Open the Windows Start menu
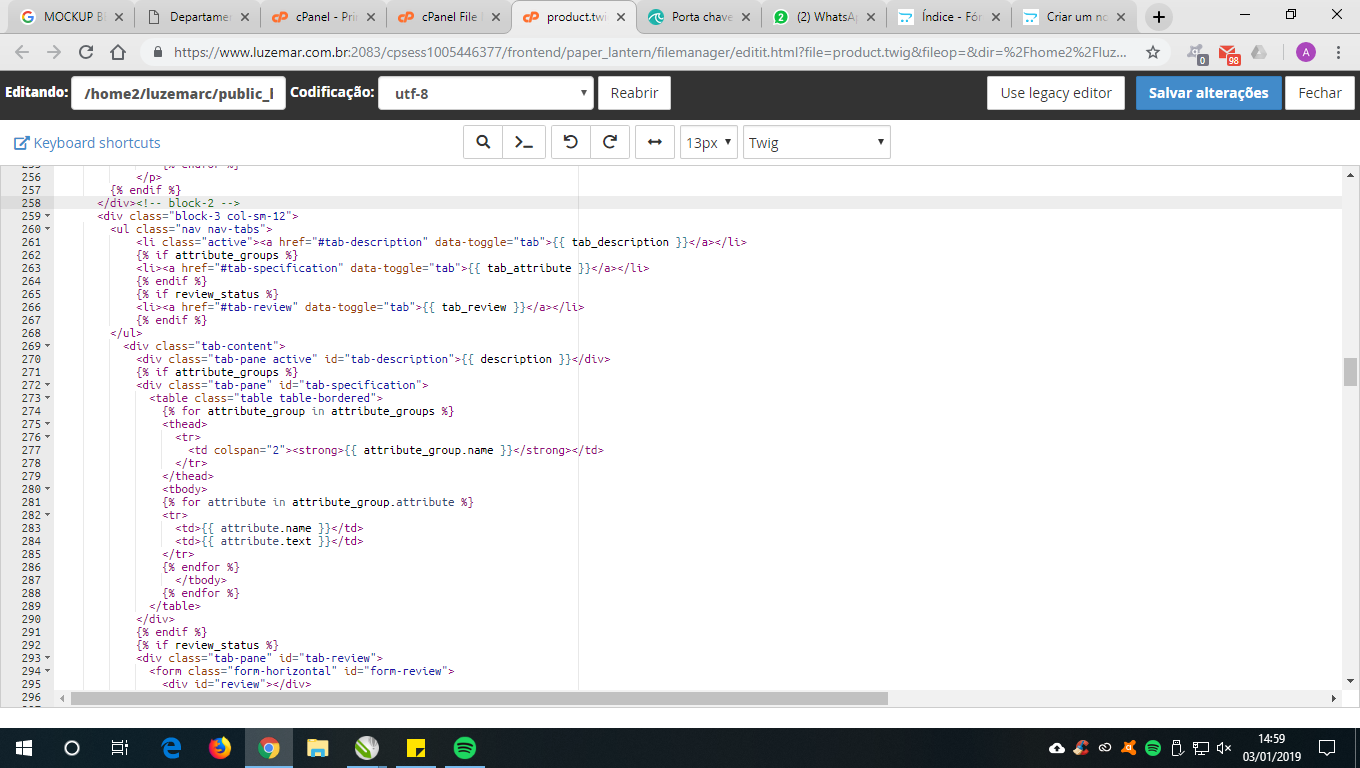 [23, 747]
